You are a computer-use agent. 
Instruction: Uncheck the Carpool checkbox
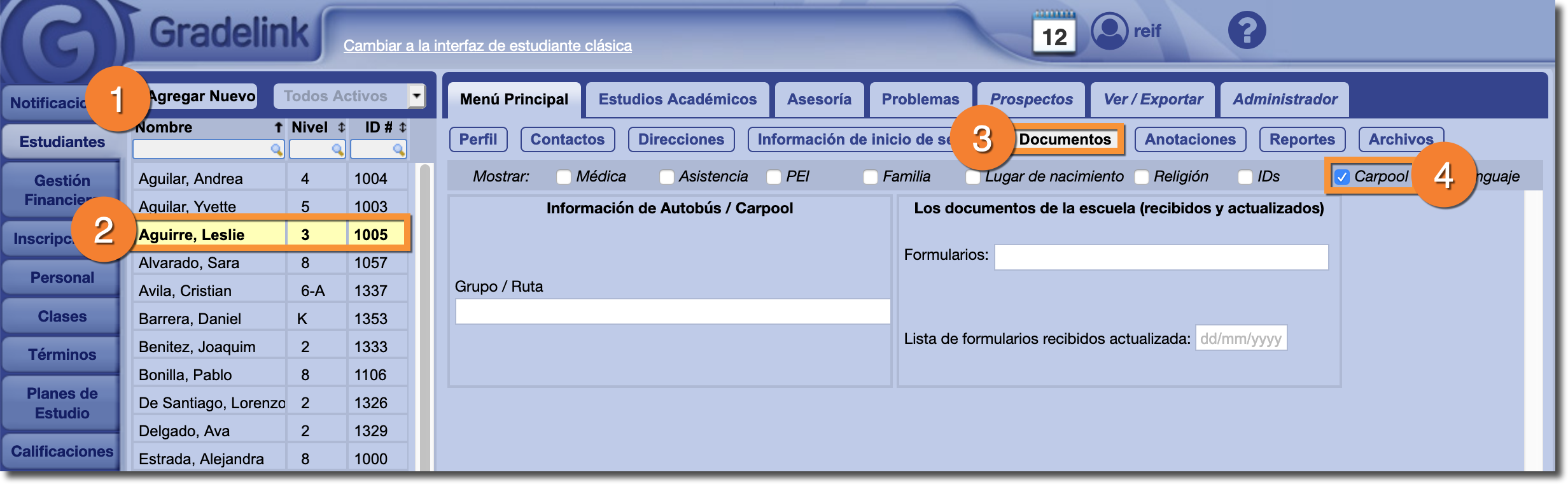point(1341,177)
